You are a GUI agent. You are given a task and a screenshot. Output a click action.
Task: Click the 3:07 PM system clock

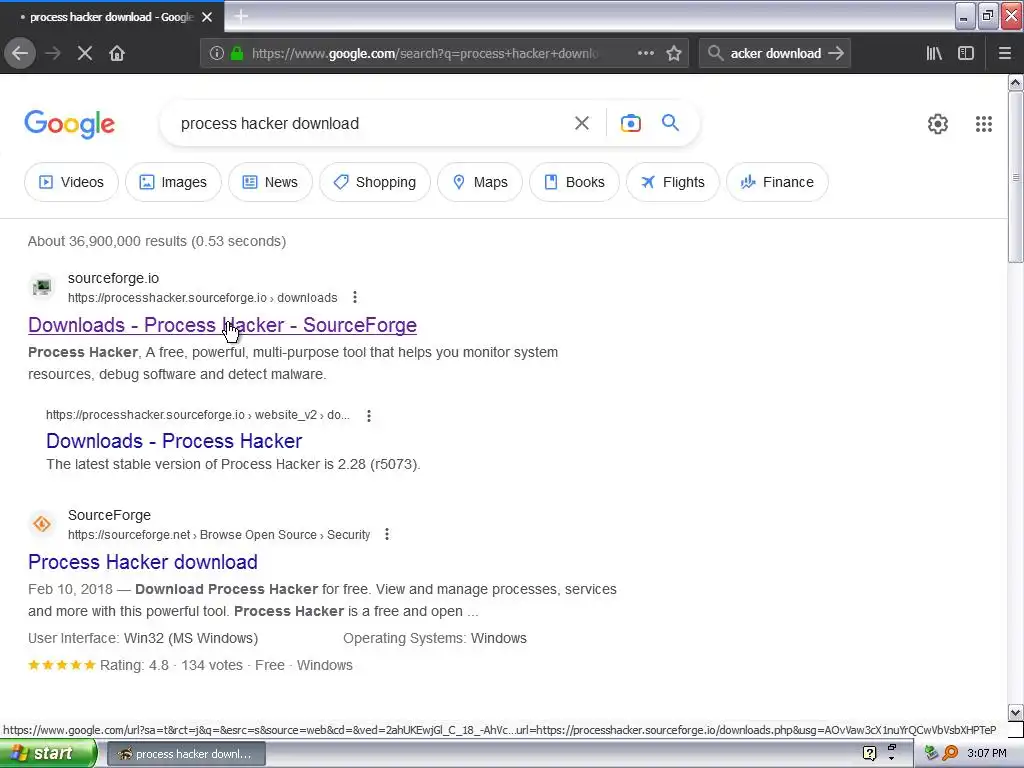pos(987,754)
